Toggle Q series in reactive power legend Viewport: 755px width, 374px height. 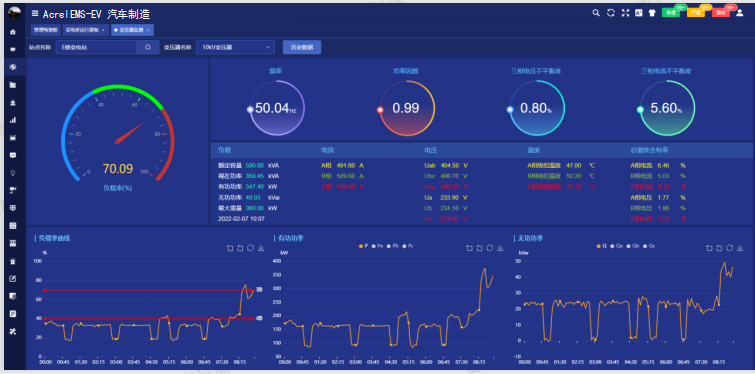click(x=600, y=246)
